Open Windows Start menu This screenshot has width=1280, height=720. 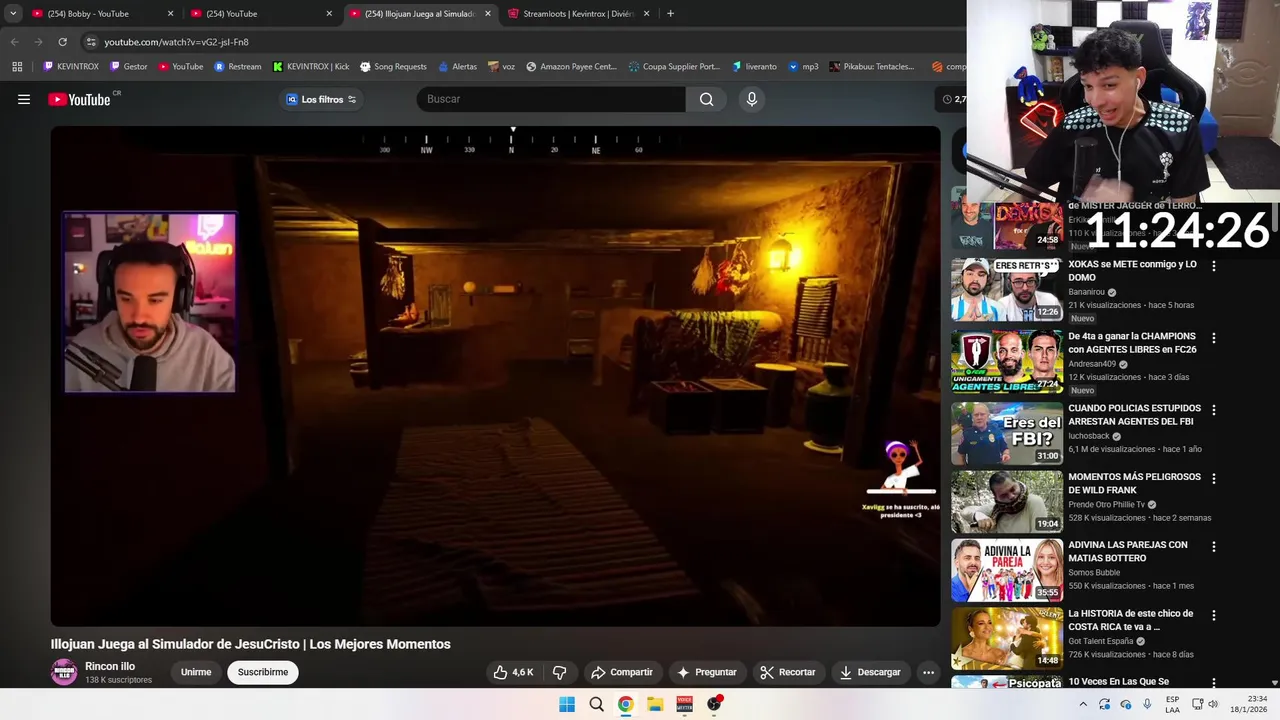(567, 704)
